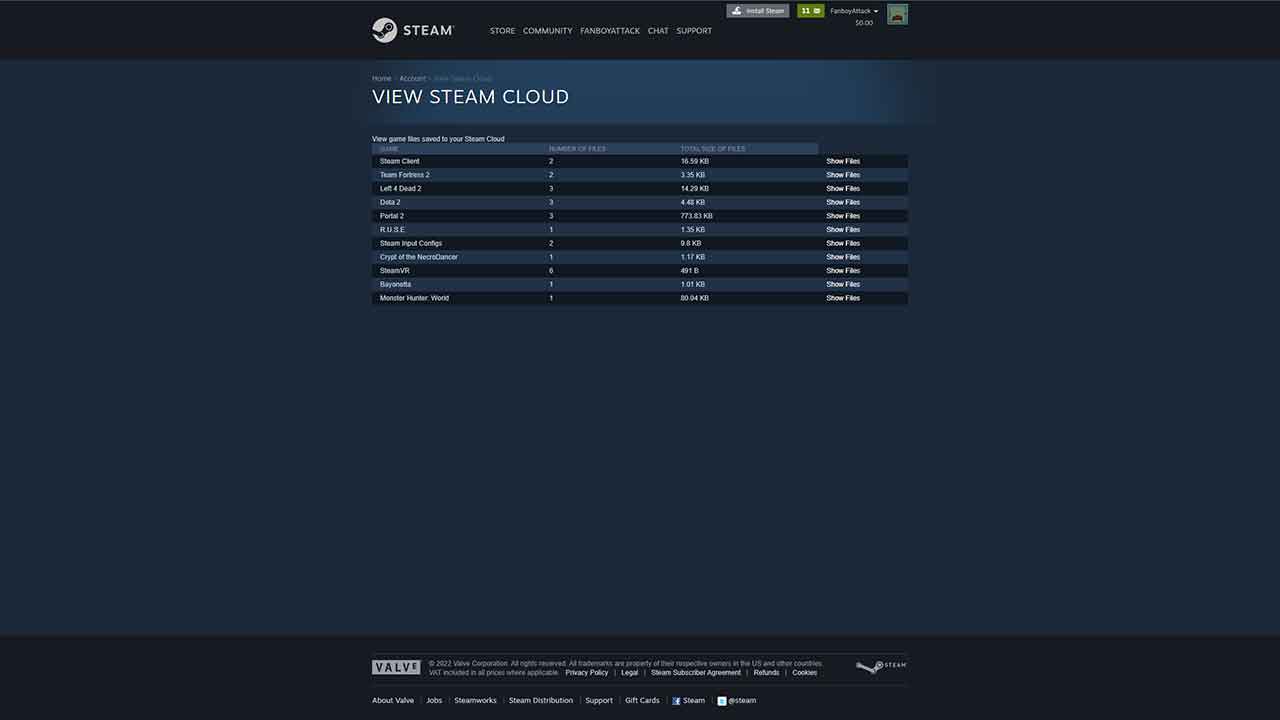Image resolution: width=1280 pixels, height=720 pixels.
Task: Click the Facebook Steam icon in the footer
Action: click(676, 700)
